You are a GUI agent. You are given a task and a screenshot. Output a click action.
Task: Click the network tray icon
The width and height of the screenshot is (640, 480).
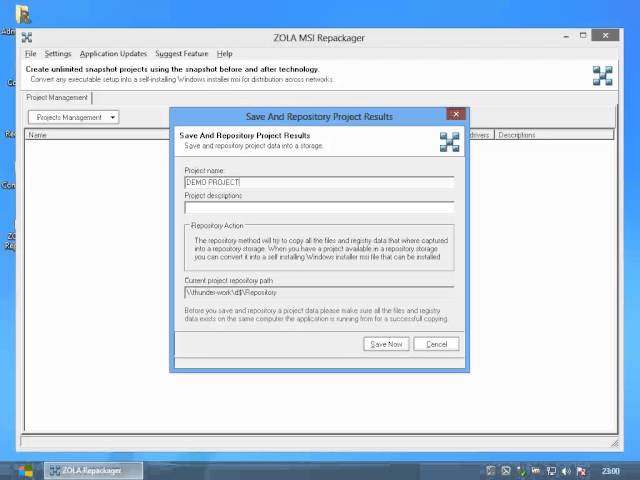(x=551, y=471)
